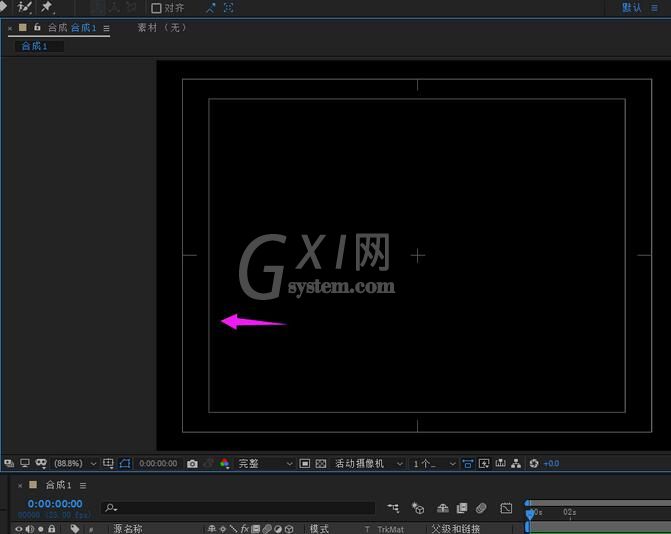
Task: Open the composition flowchart icon
Action: [516, 463]
